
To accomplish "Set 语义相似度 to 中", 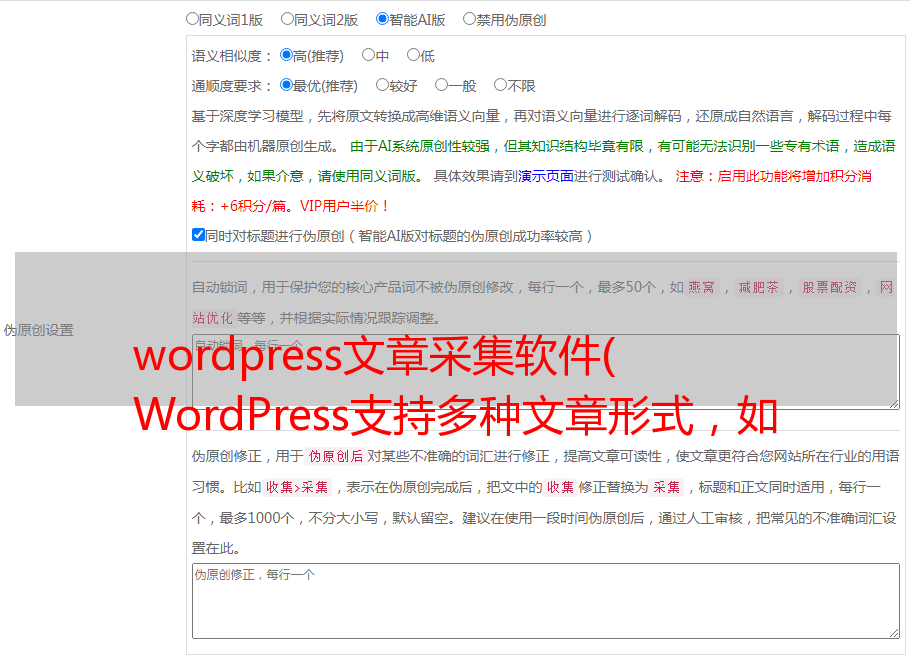I will pyautogui.click(x=368, y=55).
